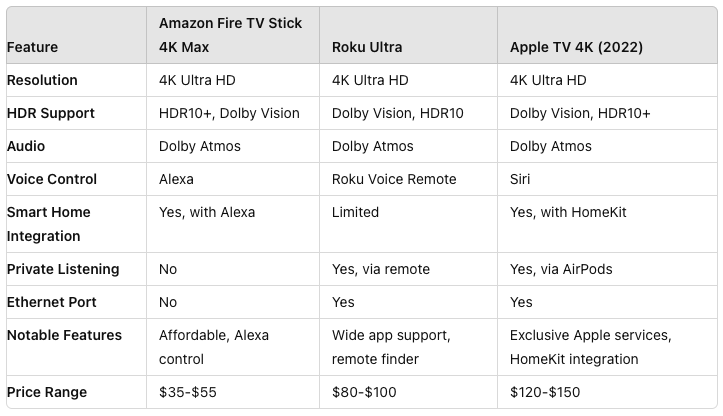Select the Wide app support, remote finder cell
The height and width of the screenshot is (416, 723).
[x=391, y=347]
